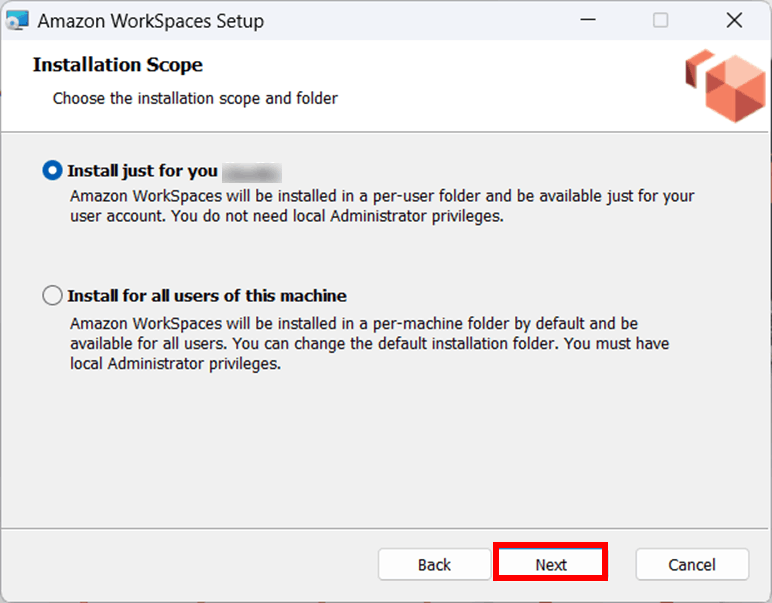772x603 pixels.
Task: Click the Amazon WorkSpaces installer icon in title bar
Action: (17, 21)
